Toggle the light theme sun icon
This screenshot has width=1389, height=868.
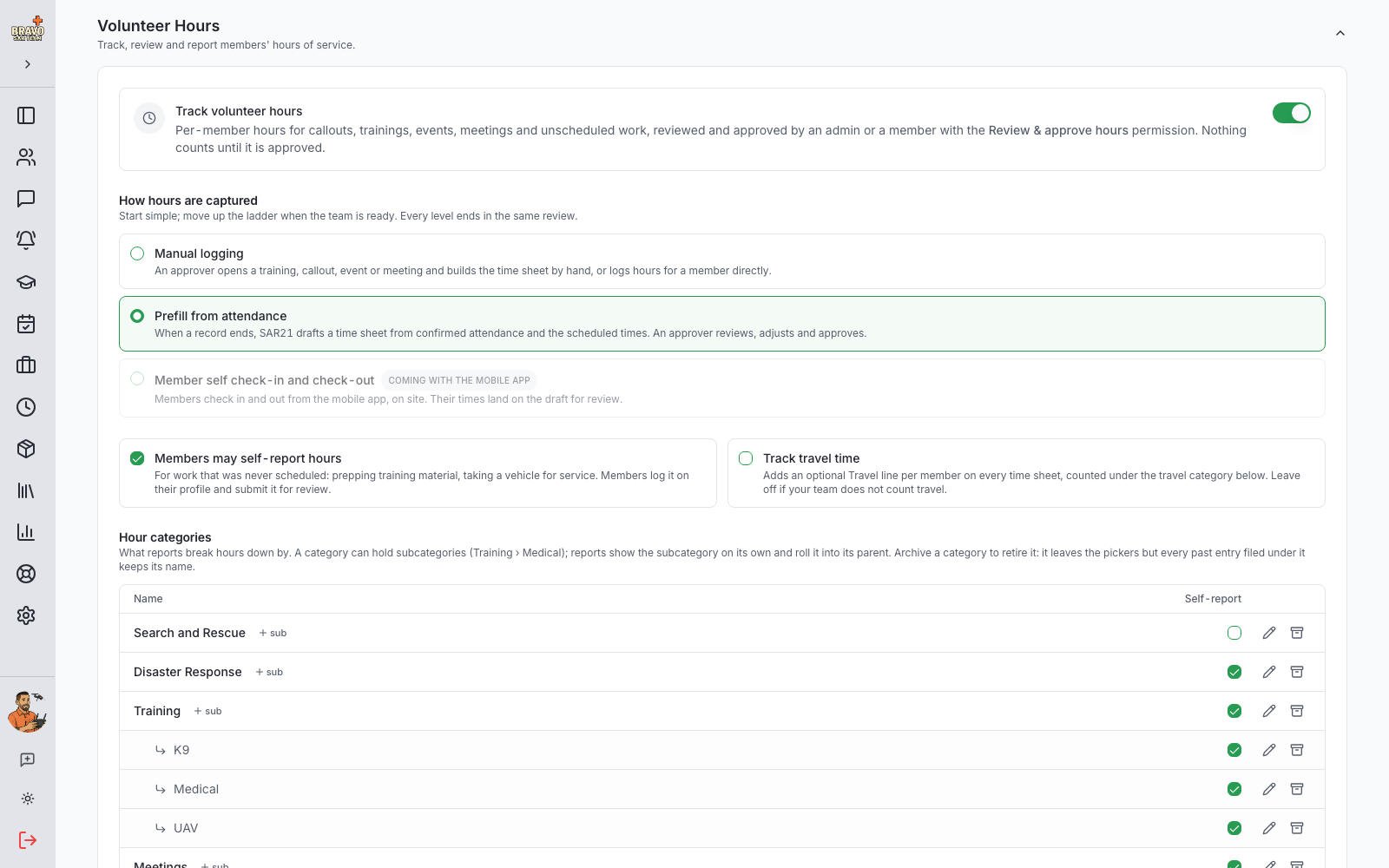[28, 799]
